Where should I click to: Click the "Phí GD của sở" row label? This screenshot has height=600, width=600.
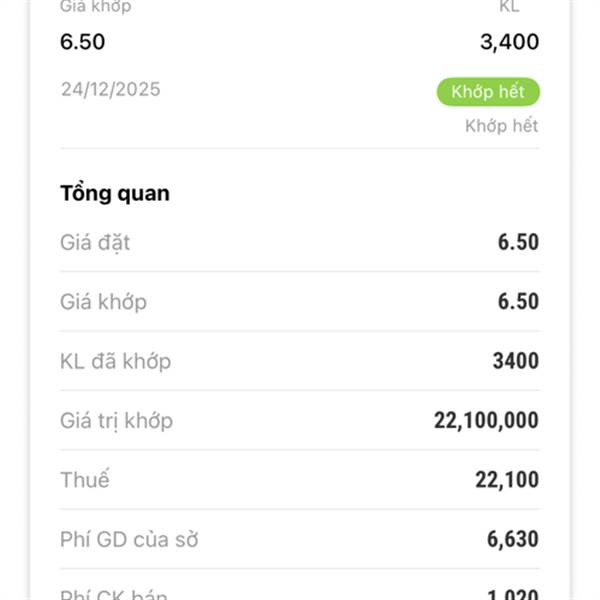click(129, 540)
